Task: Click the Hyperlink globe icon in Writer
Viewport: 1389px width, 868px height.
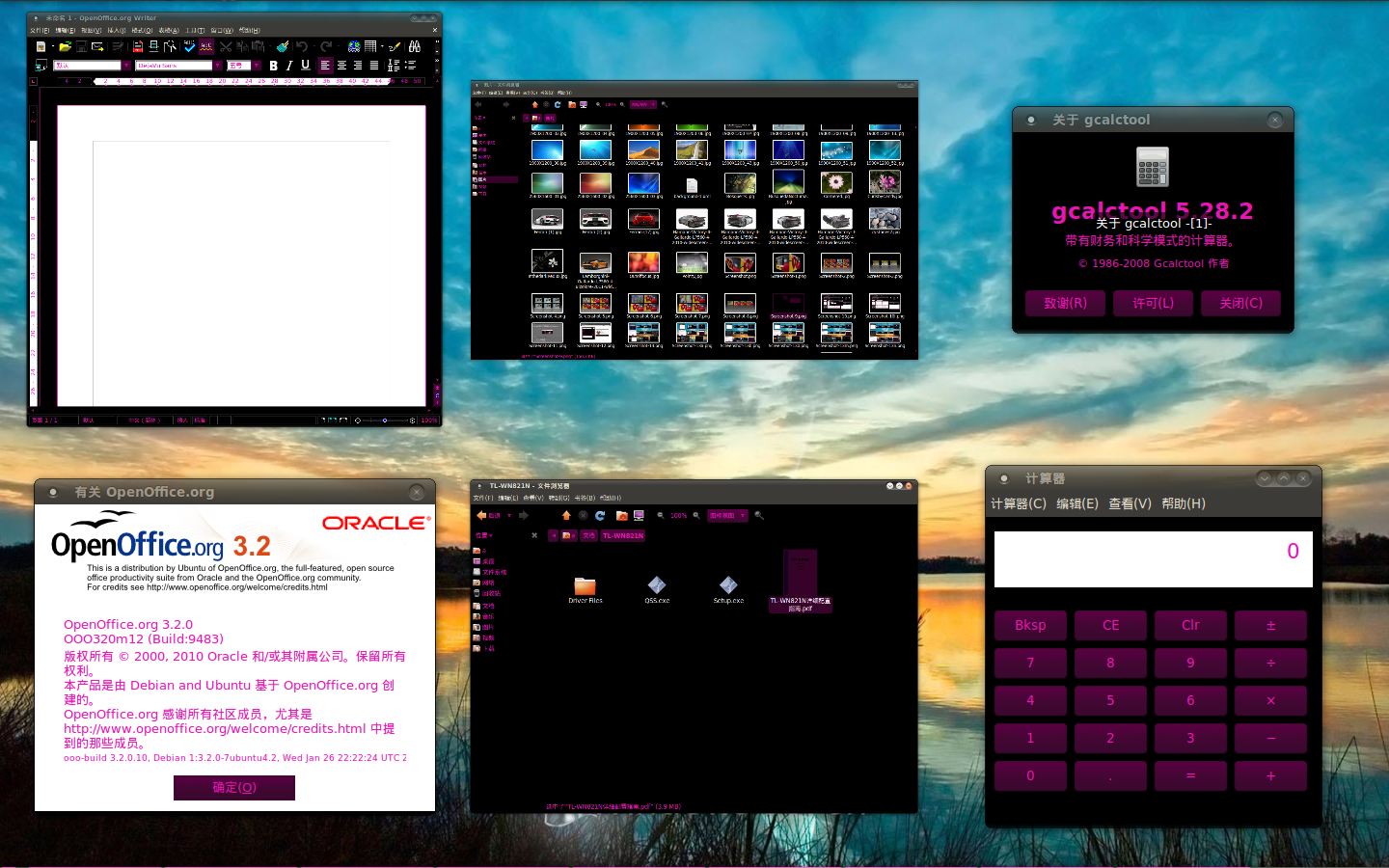Action: tap(354, 46)
